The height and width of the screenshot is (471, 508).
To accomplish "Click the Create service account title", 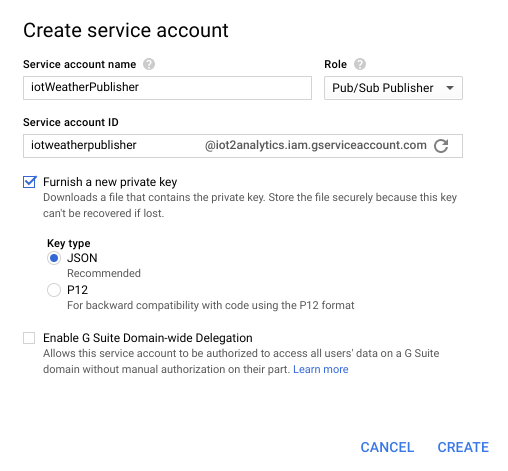I will pos(126,30).
